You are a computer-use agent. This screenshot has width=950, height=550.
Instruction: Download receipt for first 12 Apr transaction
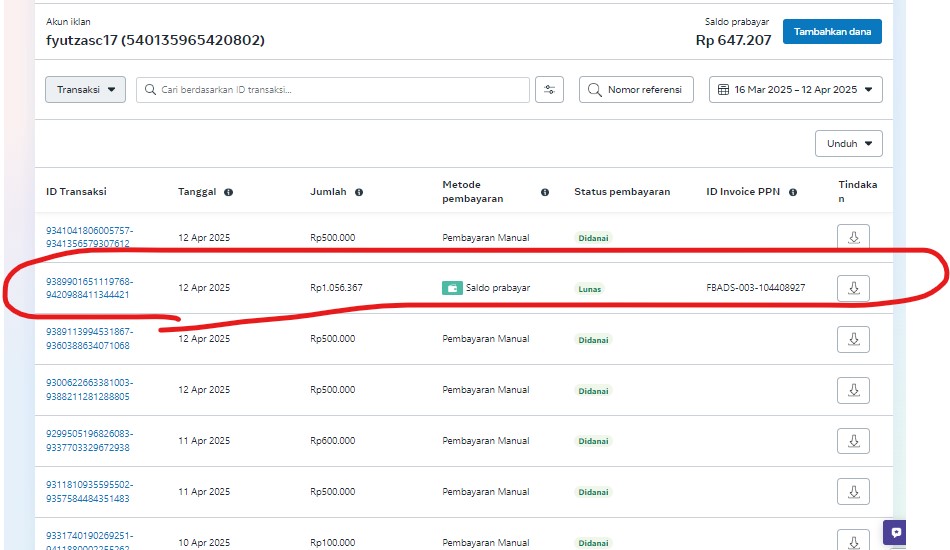853,237
